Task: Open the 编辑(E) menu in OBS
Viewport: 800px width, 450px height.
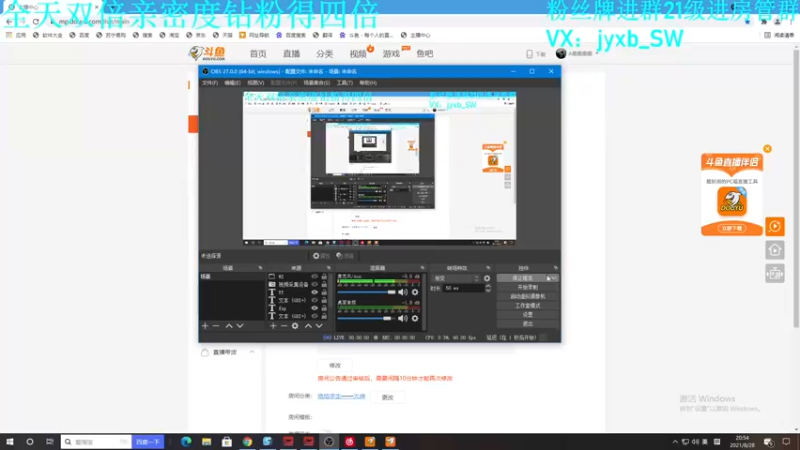Action: 232,83
